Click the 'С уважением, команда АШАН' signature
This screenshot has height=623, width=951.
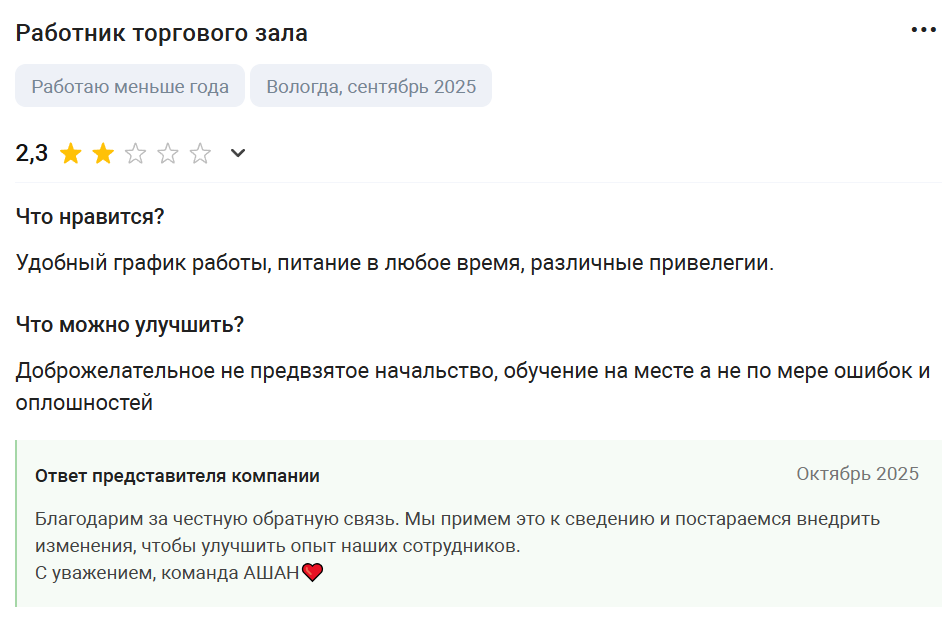[x=167, y=573]
